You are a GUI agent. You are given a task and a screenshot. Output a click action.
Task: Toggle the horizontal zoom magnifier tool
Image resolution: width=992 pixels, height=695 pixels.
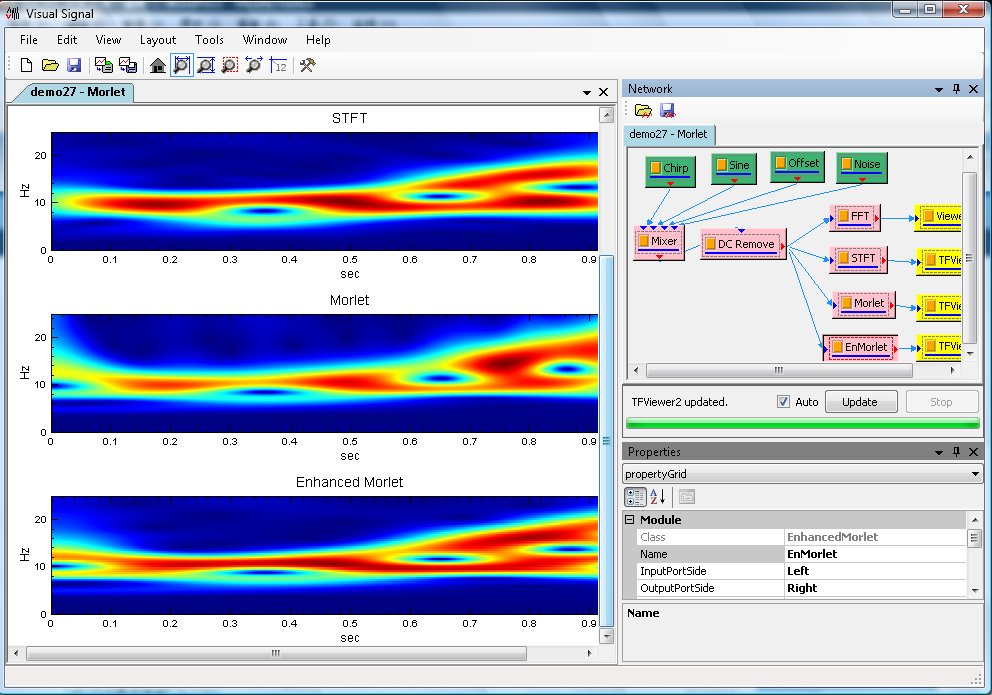click(x=182, y=65)
